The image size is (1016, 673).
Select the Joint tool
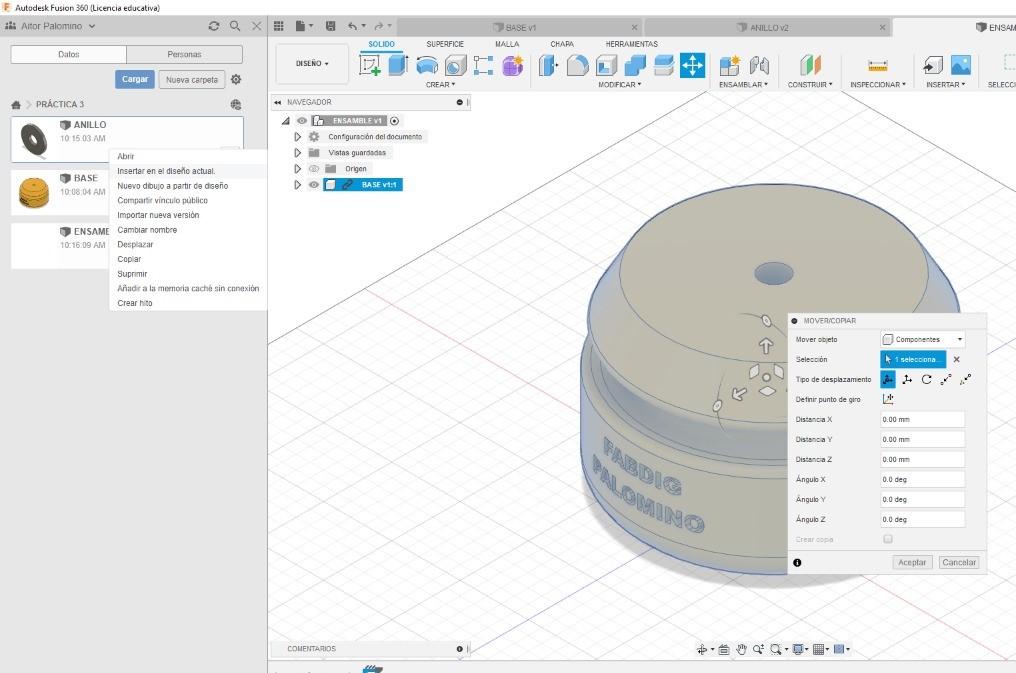pyautogui.click(x=759, y=65)
